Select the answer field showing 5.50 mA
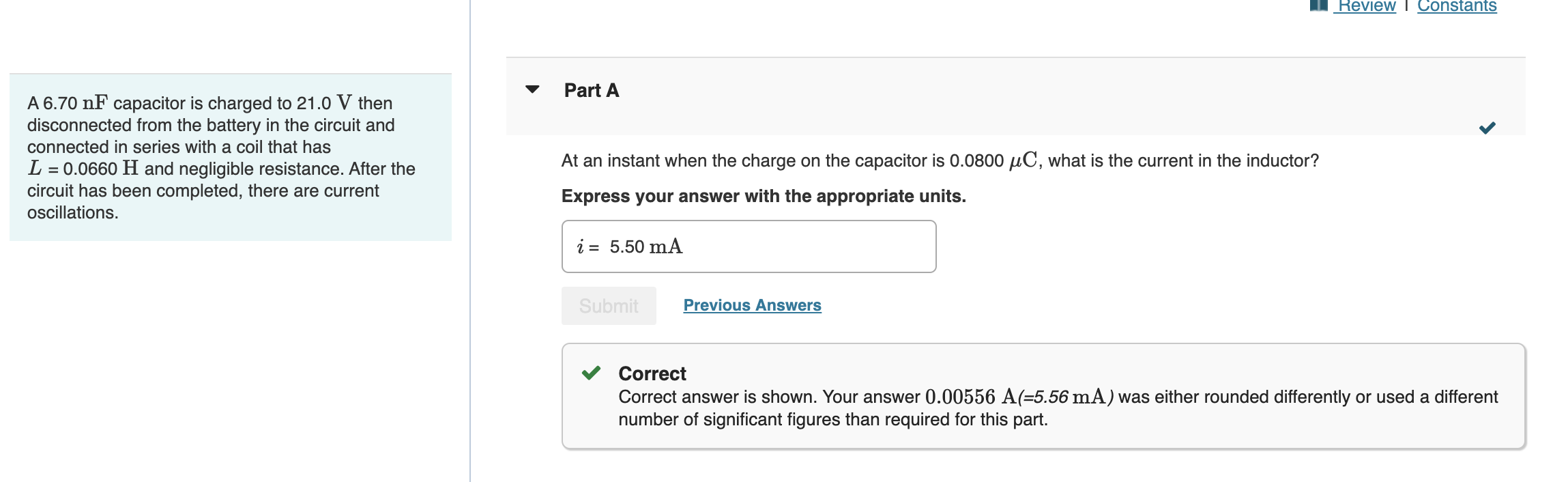1568x482 pixels. (748, 246)
